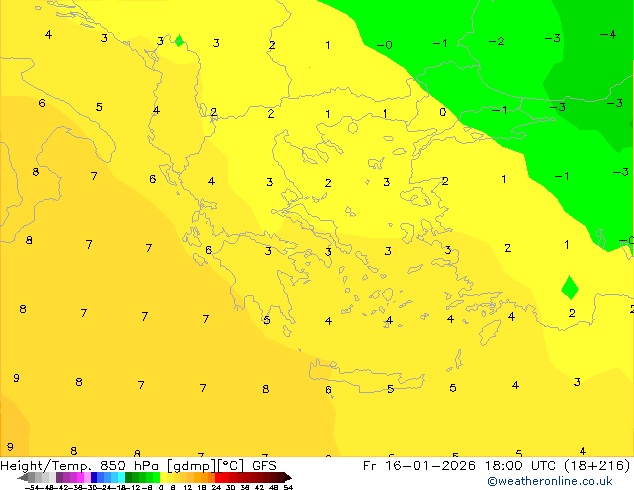634x490 pixels.
Task: Click the '(18+216)' forecast hour label
Action: 597,466
